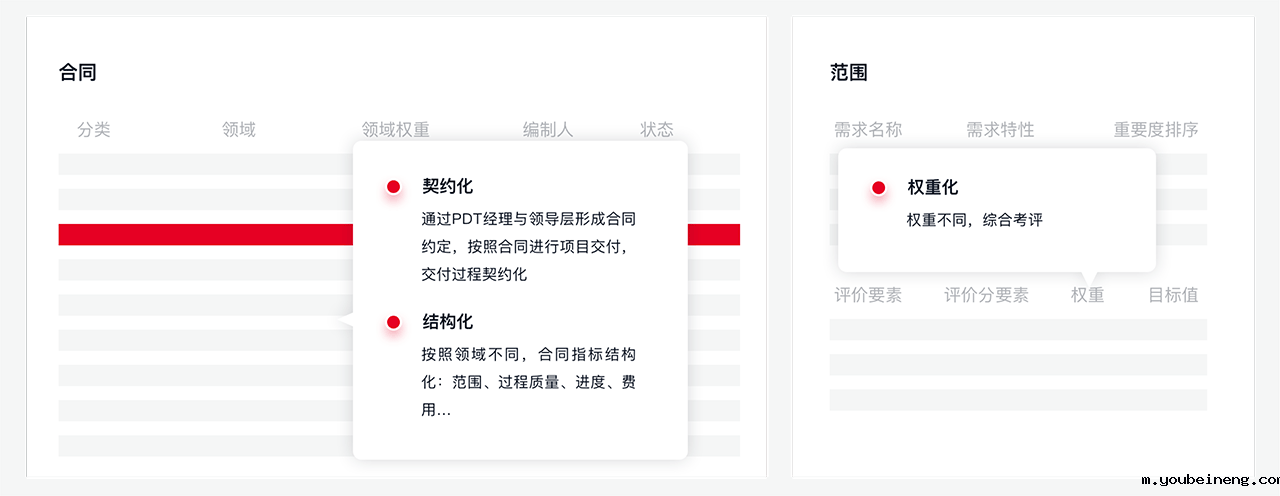Click the red dot beside 结构化
This screenshot has width=1280, height=496.
pos(394,322)
